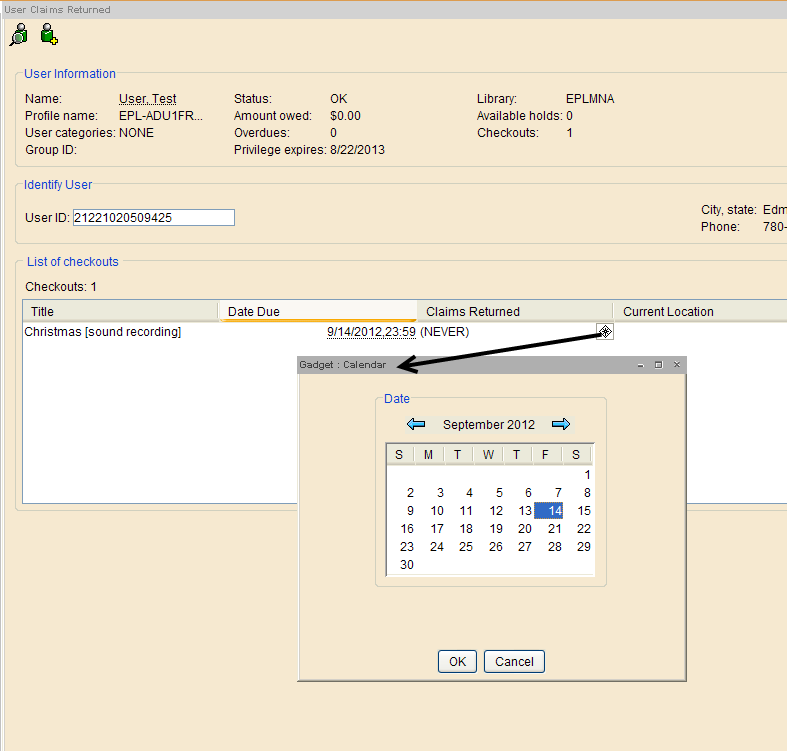The height and width of the screenshot is (751, 787).
Task: Click the Privilege expires 8/22/2013 value
Action: (357, 150)
